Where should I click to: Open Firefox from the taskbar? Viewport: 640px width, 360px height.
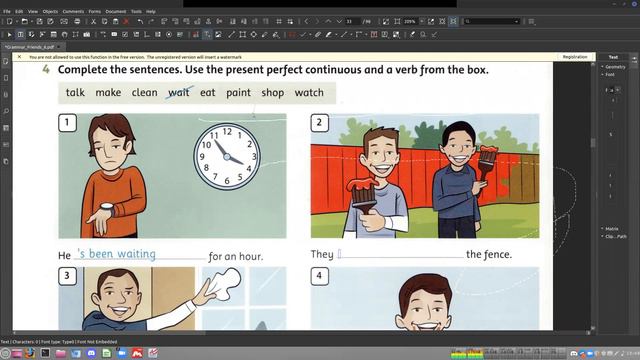(x=29, y=353)
